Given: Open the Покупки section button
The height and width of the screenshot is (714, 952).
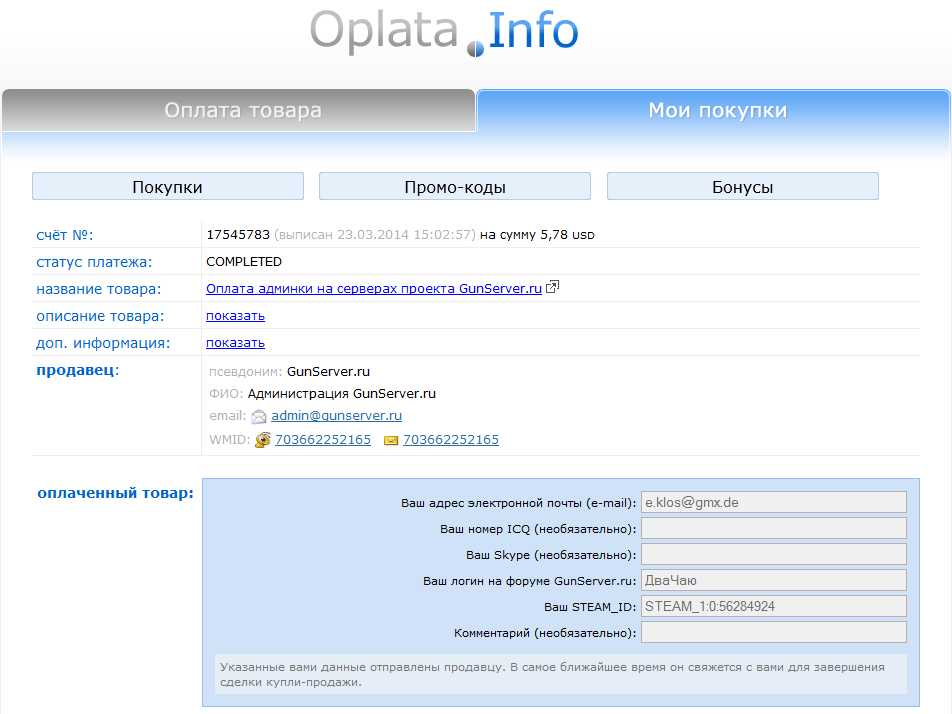Looking at the screenshot, I should coord(168,187).
